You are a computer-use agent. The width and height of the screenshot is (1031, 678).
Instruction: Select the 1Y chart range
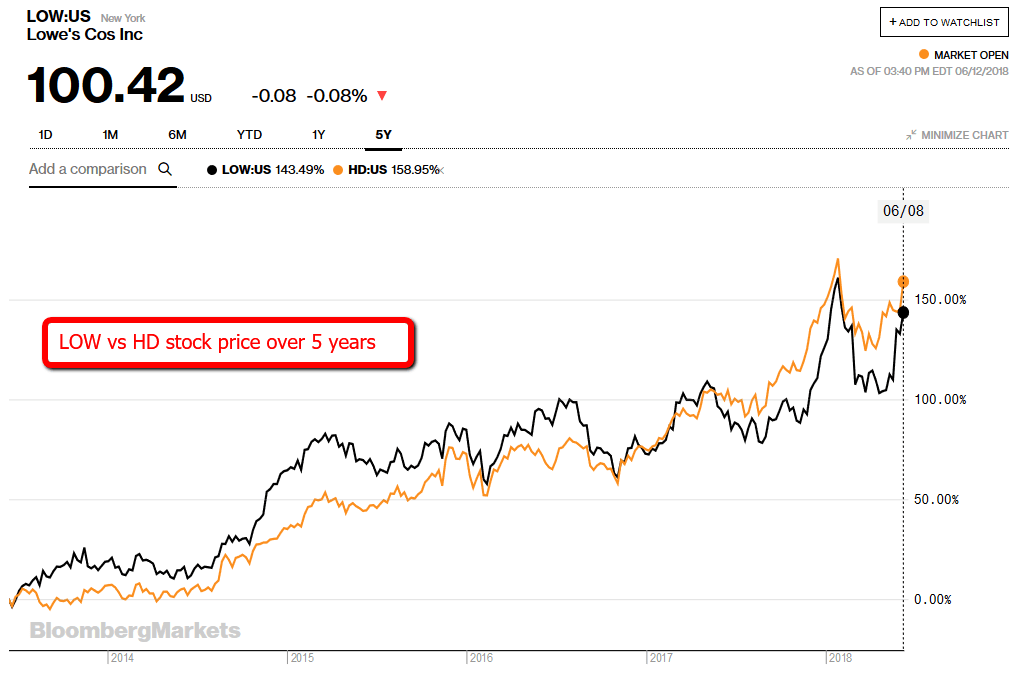(319, 134)
